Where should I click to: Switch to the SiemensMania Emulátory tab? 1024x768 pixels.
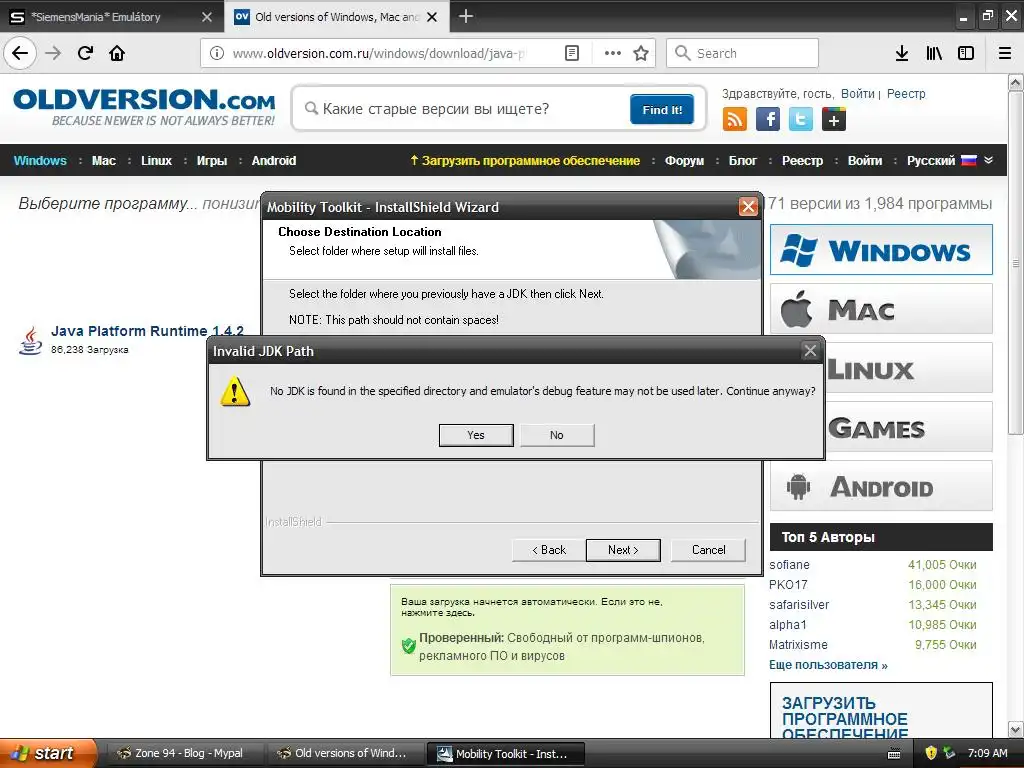pyautogui.click(x=98, y=17)
